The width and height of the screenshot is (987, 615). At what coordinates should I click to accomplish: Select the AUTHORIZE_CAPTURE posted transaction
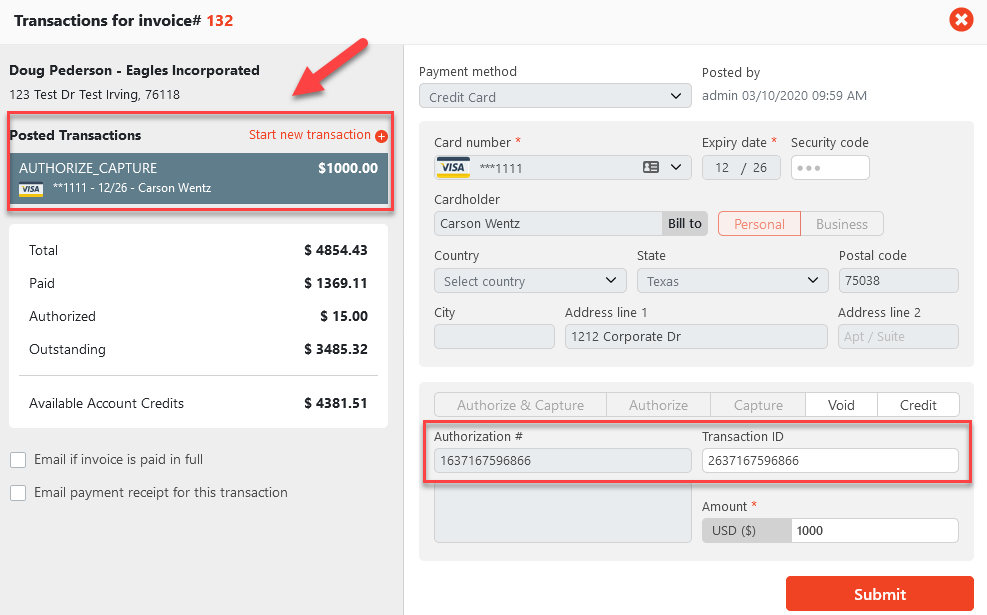tap(198, 178)
